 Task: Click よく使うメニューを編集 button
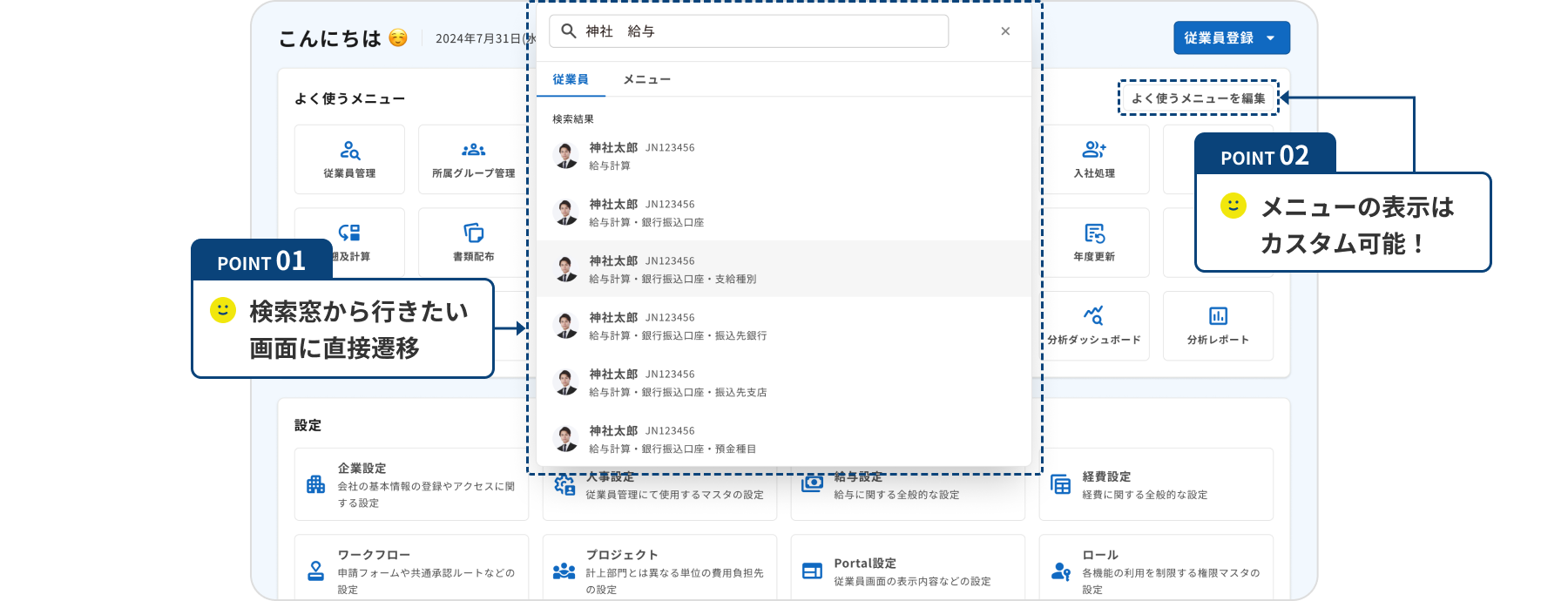click(x=1198, y=98)
